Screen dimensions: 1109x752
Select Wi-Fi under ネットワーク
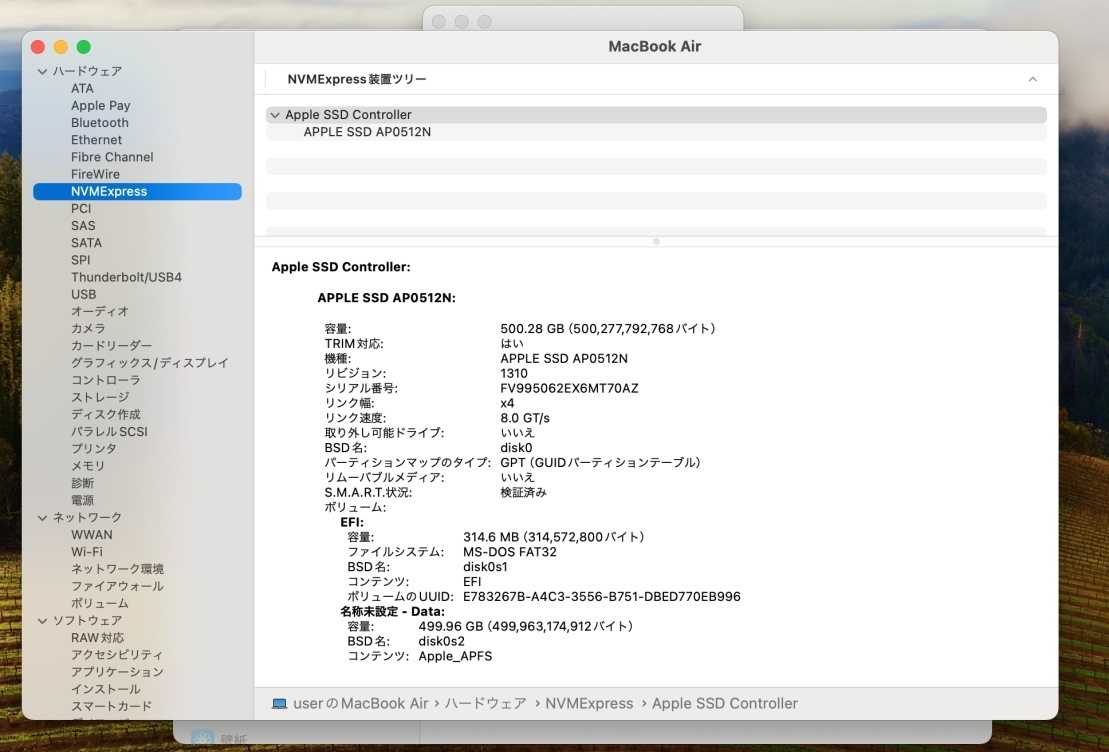pyautogui.click(x=86, y=552)
